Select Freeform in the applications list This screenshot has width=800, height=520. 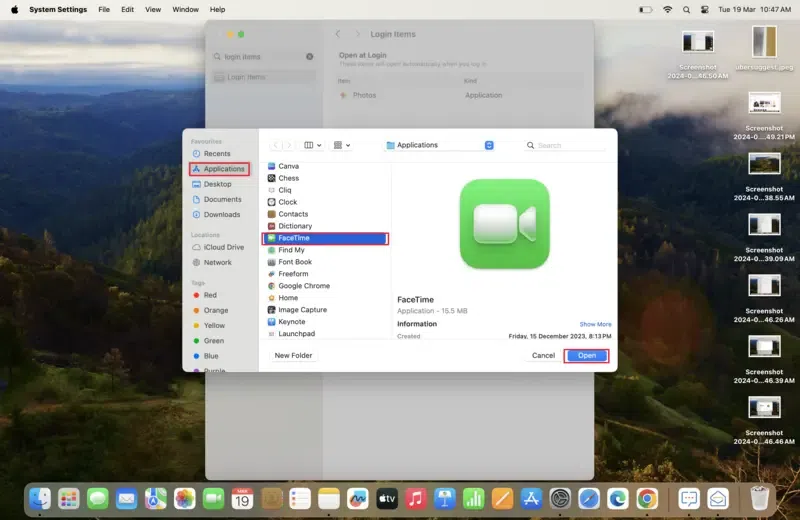click(x=326, y=274)
